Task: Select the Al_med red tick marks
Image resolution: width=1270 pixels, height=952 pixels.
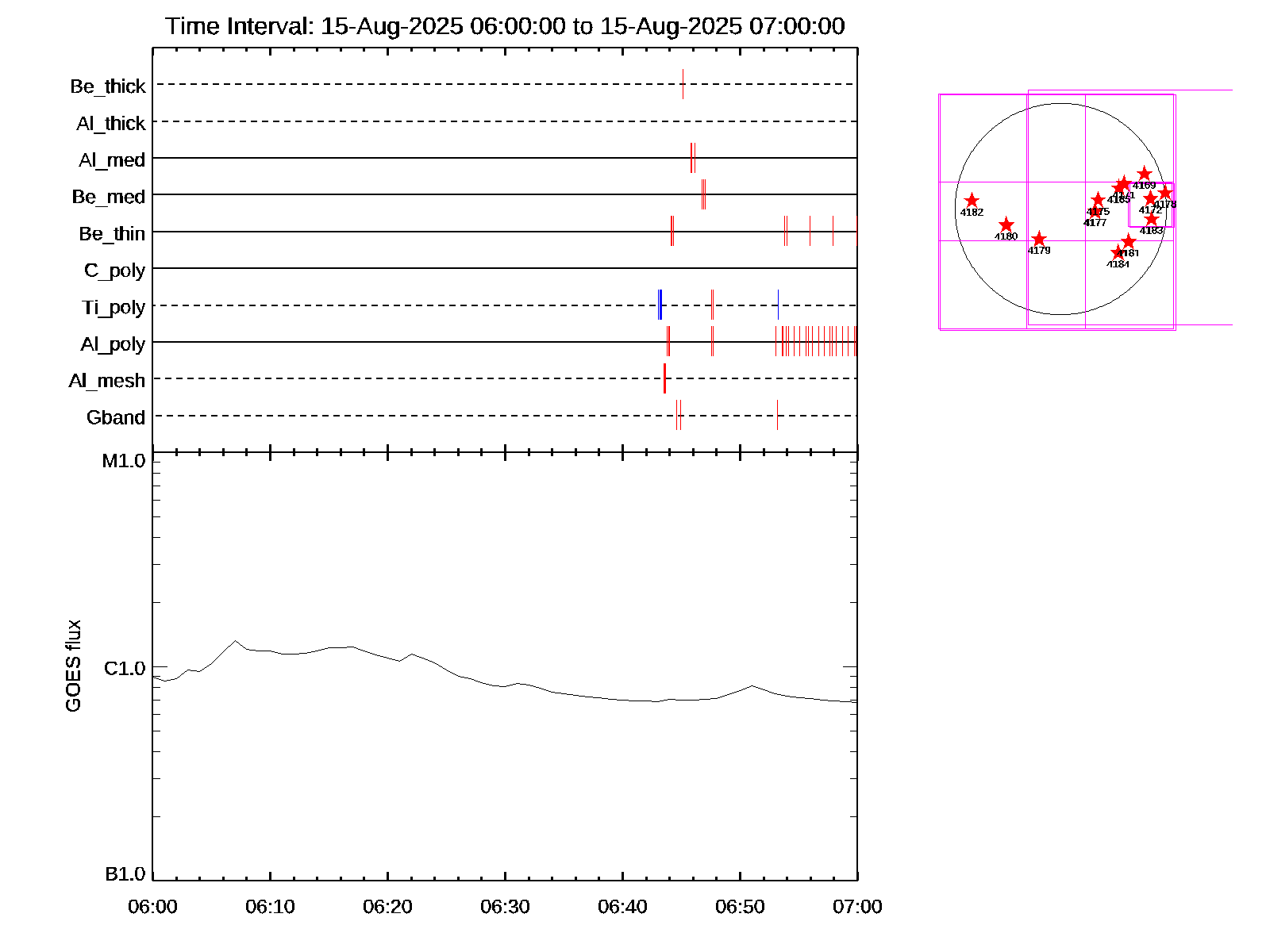Action: click(x=693, y=158)
